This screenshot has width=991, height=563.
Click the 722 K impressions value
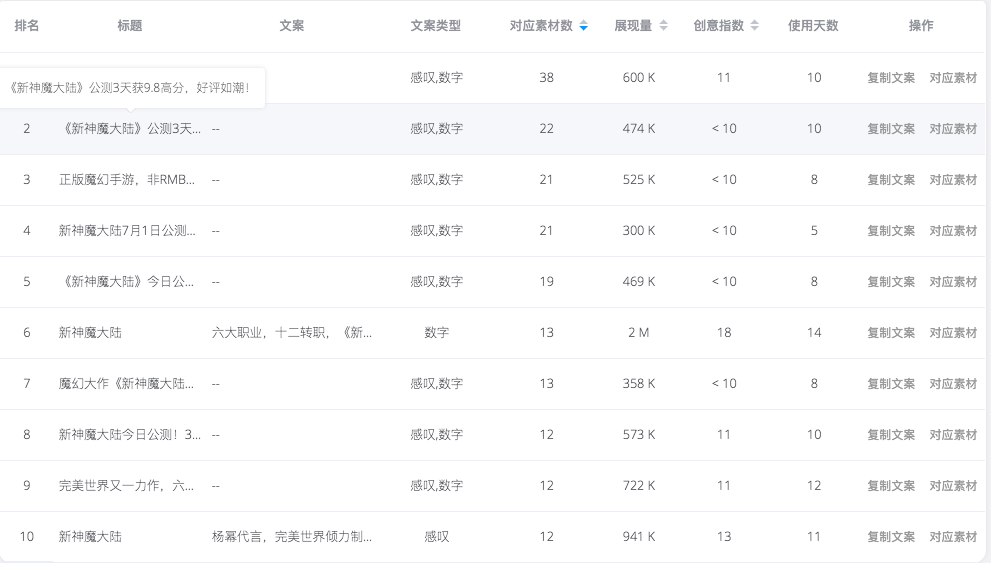(638, 486)
